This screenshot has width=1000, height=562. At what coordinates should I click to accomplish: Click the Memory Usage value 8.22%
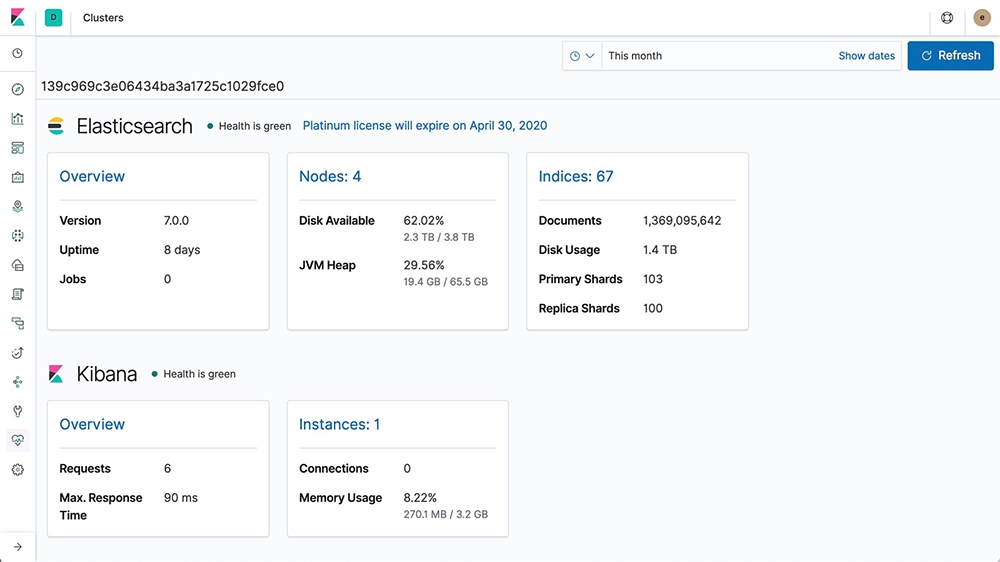click(x=420, y=498)
